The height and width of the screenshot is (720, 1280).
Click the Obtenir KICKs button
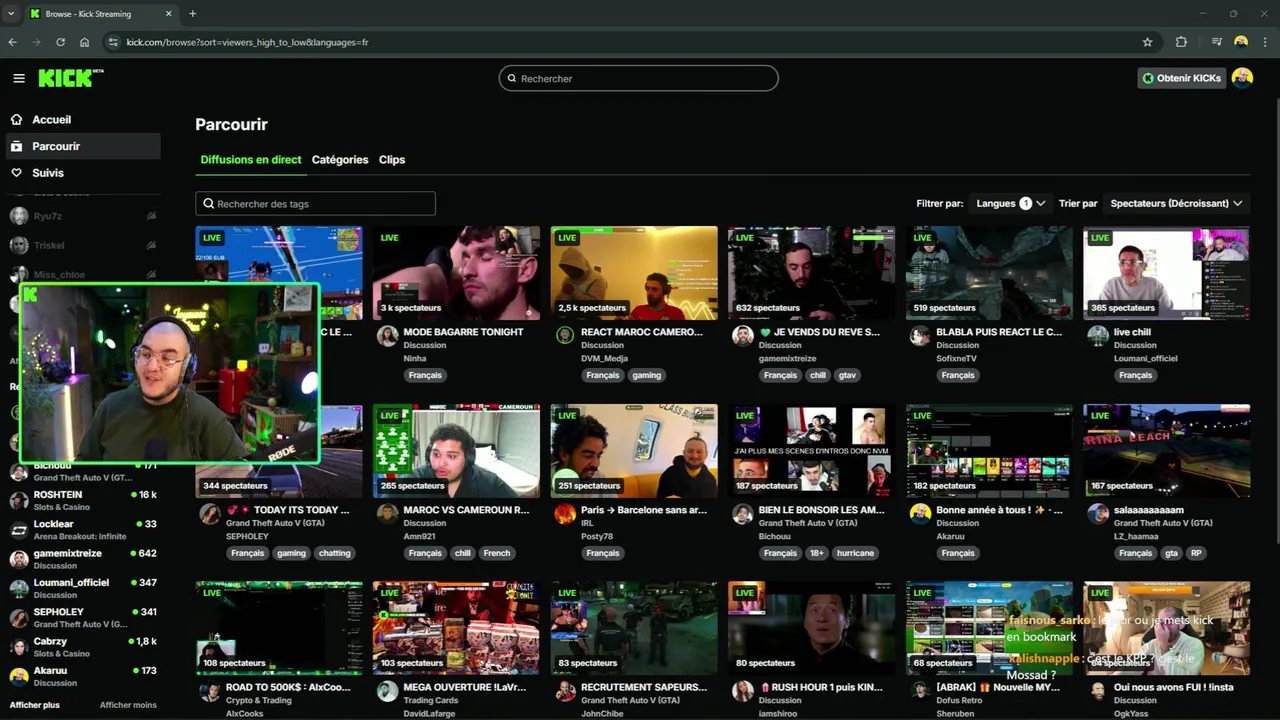(1181, 78)
